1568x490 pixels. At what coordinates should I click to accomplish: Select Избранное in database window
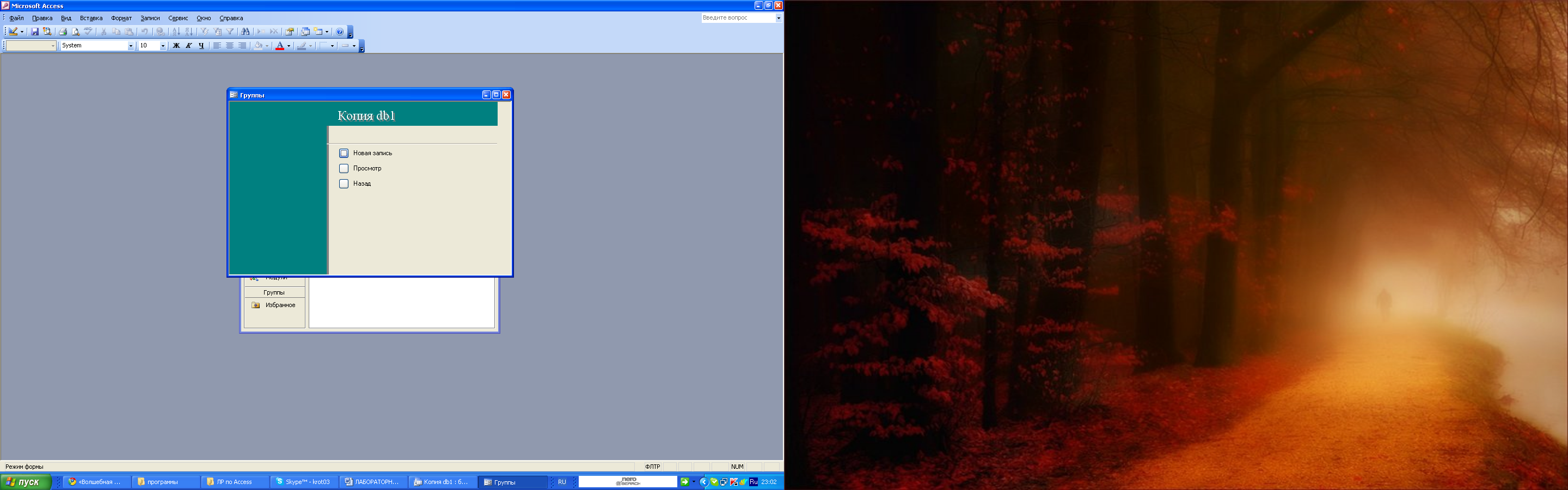(x=274, y=305)
